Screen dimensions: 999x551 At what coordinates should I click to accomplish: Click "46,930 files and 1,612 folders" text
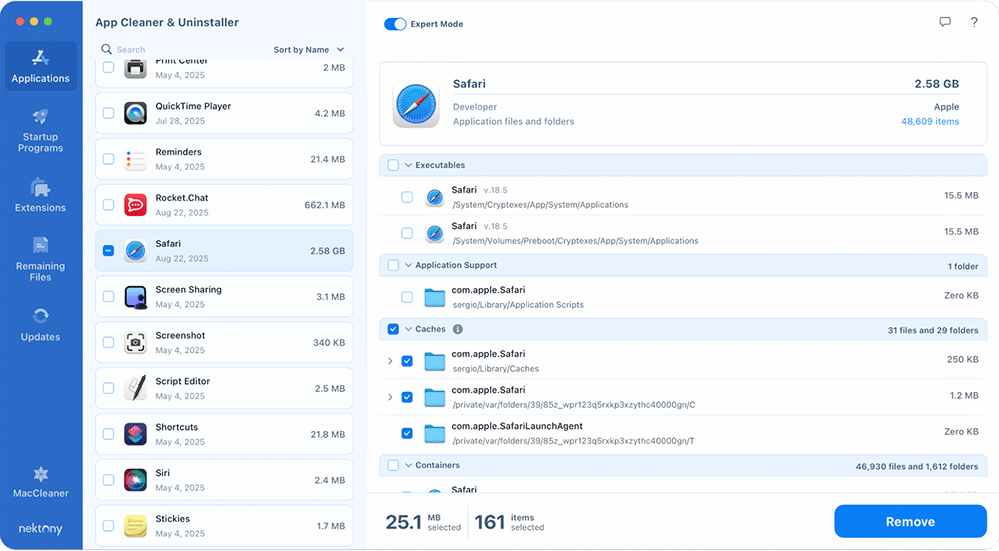pos(917,467)
